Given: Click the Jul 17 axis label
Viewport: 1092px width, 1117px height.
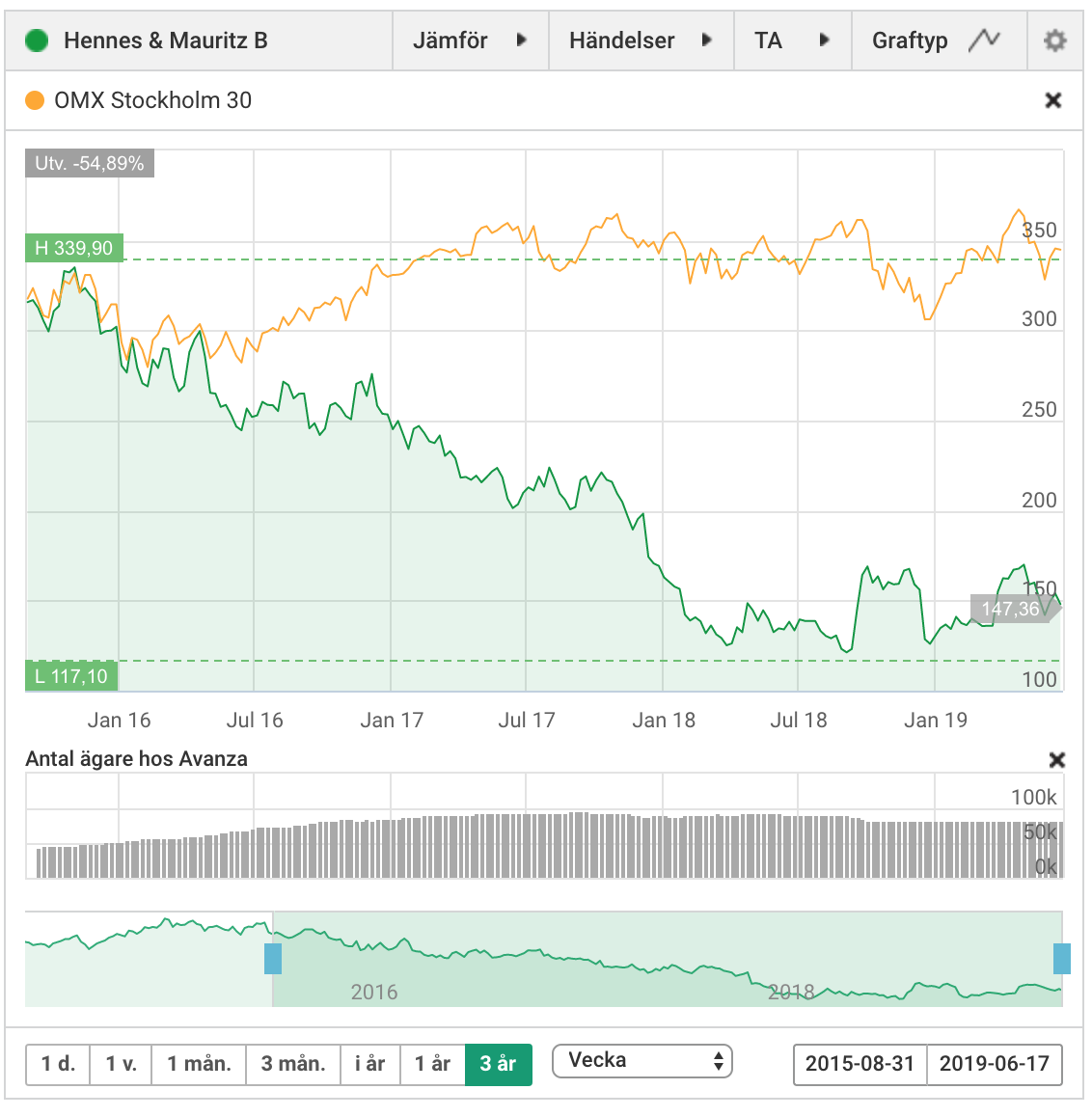Looking at the screenshot, I should pyautogui.click(x=527, y=721).
